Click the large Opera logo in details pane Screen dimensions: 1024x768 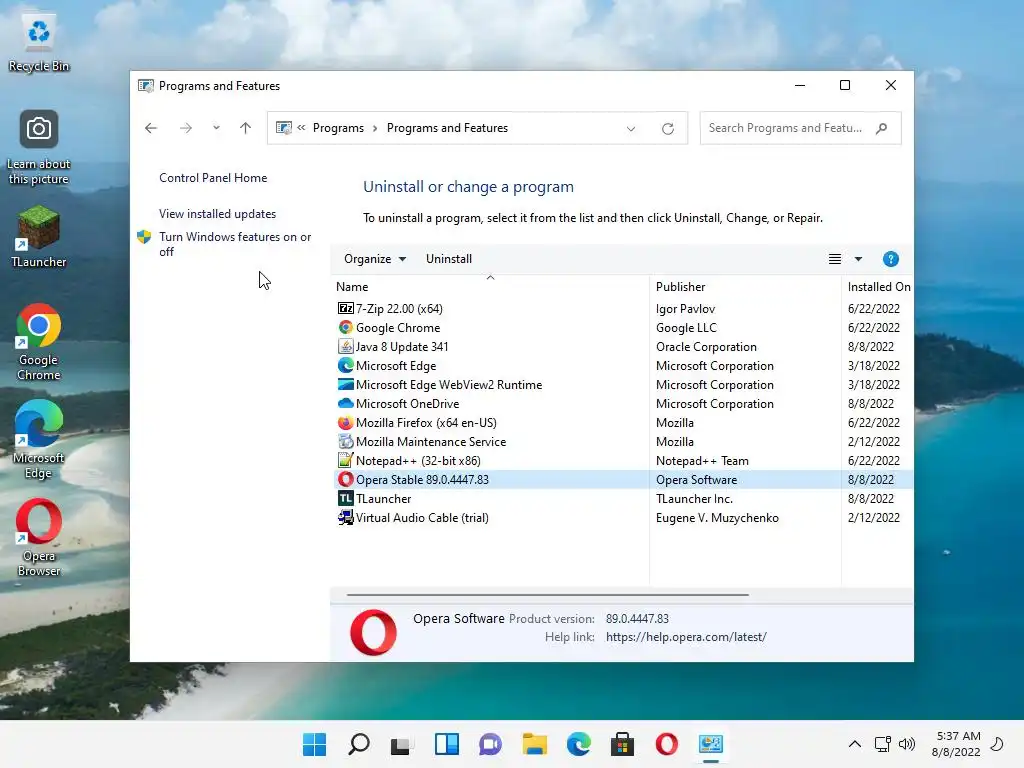coord(373,632)
